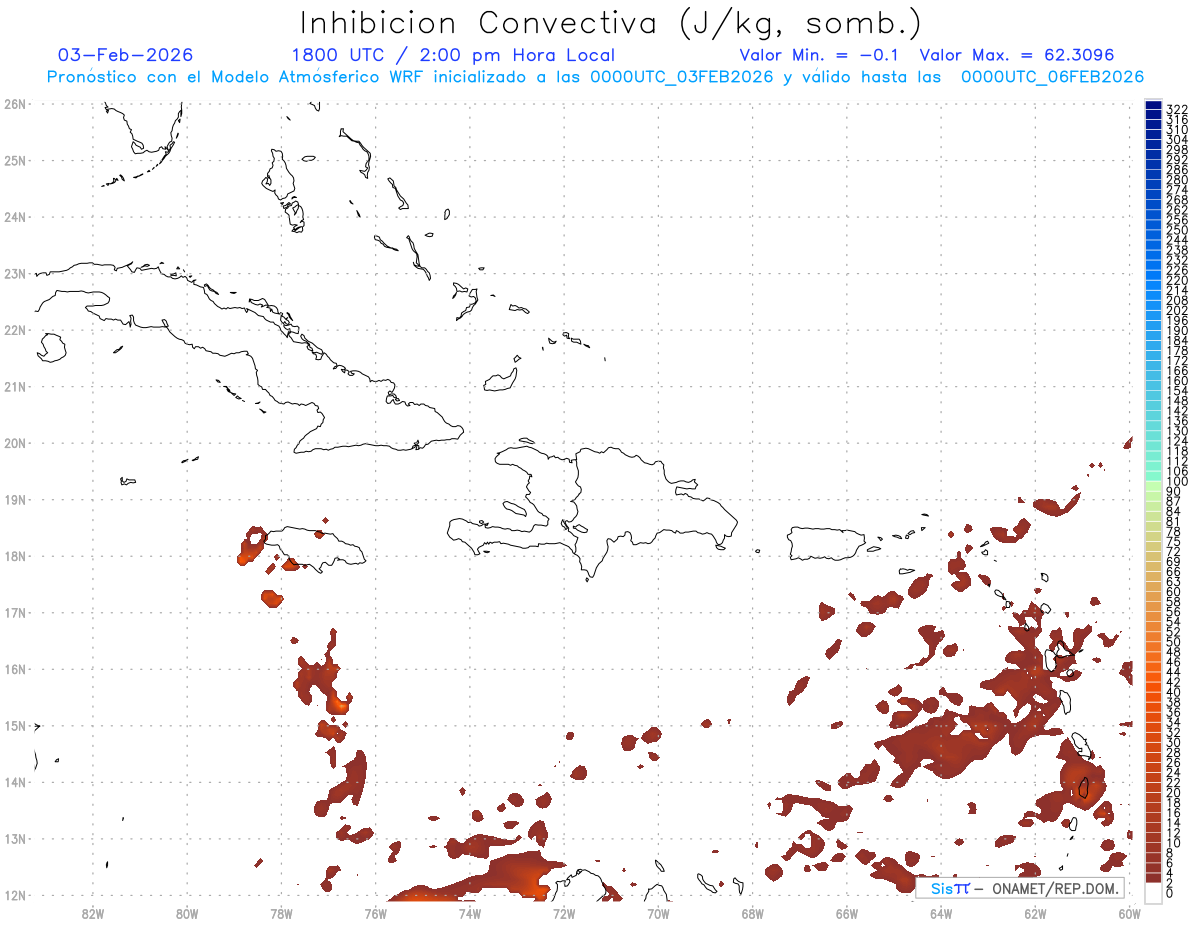This screenshot has height=927, width=1200.
Task: Click the 70W longitude label
Action: pyautogui.click(x=658, y=913)
